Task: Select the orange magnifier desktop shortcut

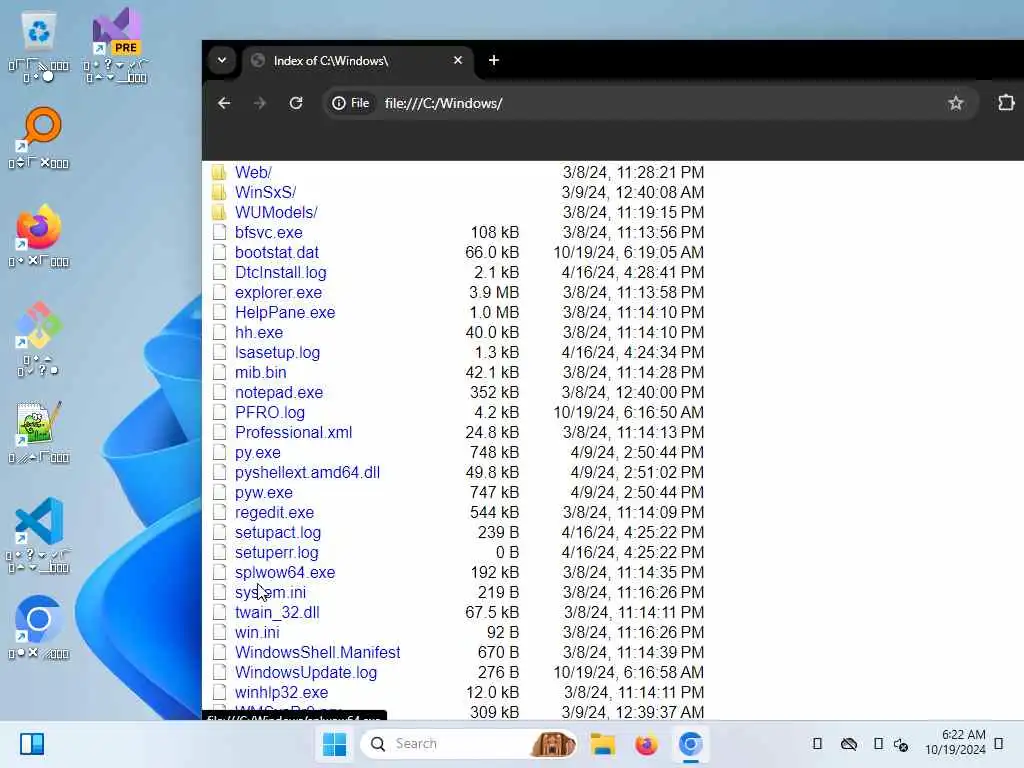Action: 39,137
